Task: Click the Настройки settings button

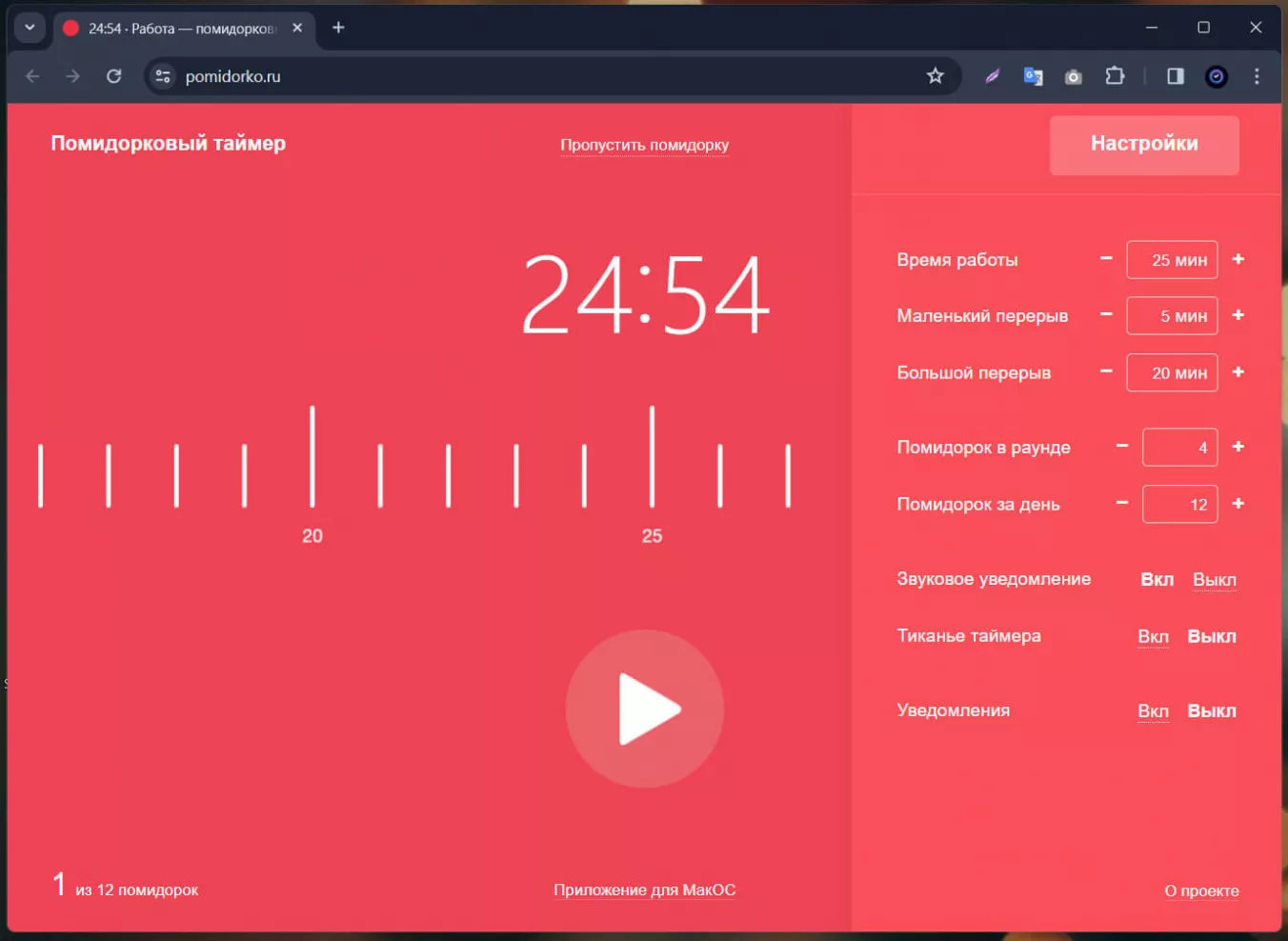Action: 1144,145
